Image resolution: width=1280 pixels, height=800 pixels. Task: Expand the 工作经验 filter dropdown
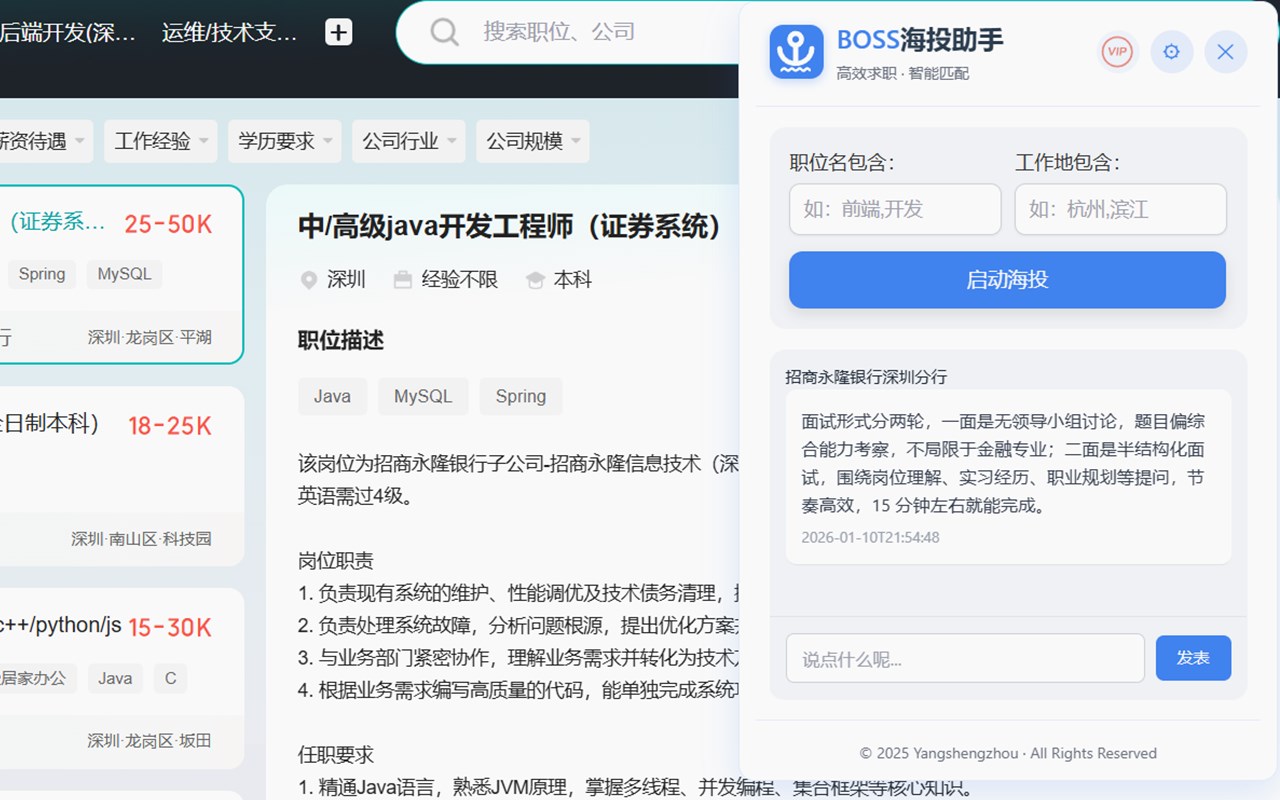point(161,141)
